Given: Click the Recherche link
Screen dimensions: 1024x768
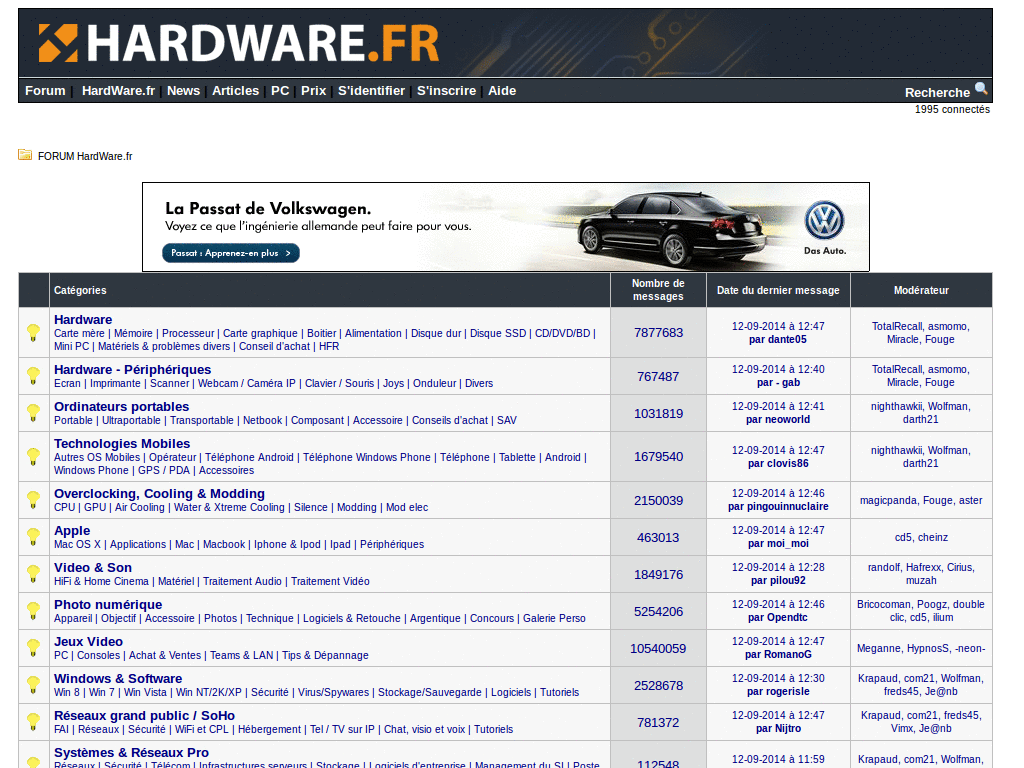Looking at the screenshot, I should (x=937, y=93).
